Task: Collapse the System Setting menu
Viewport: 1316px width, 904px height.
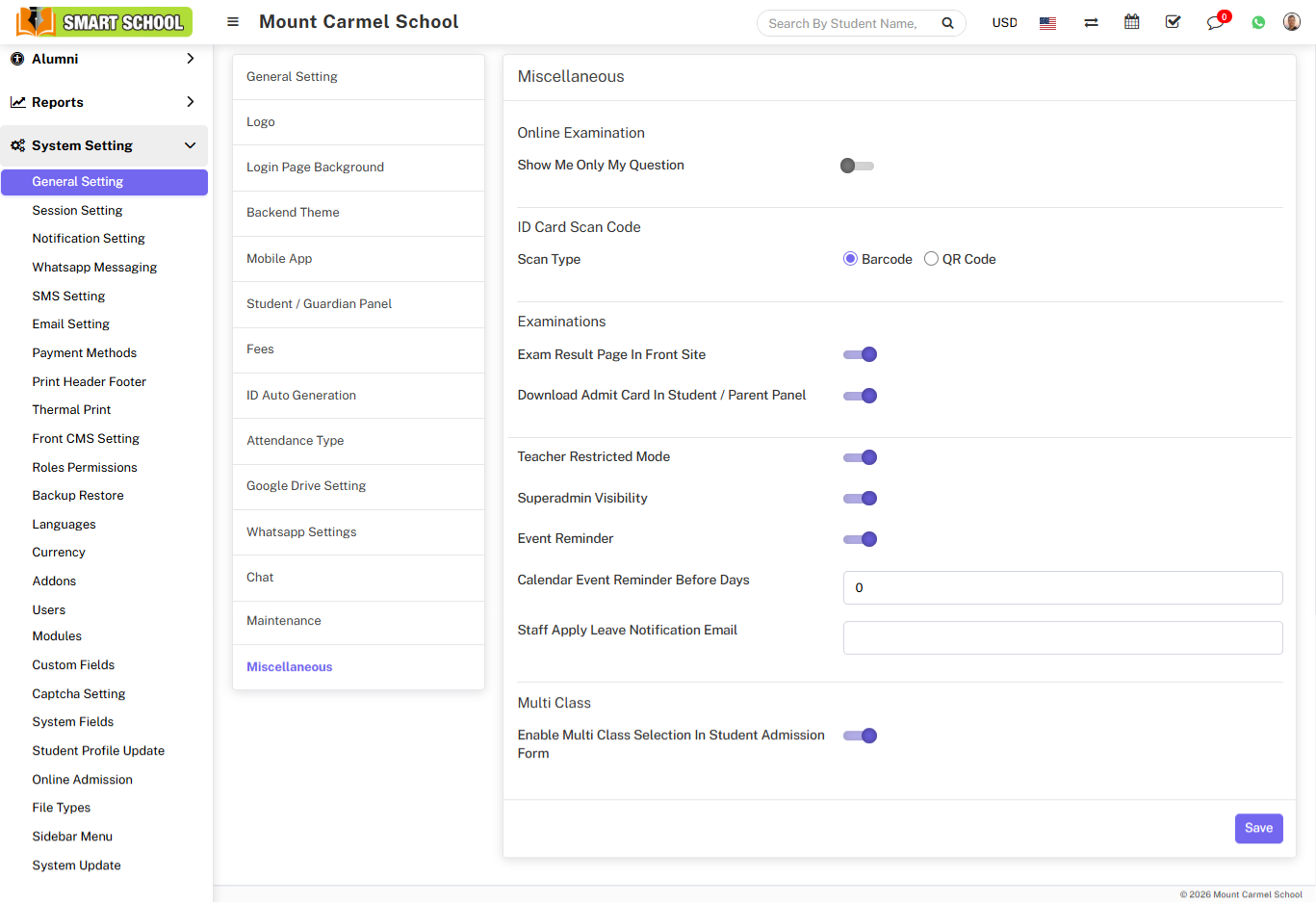Action: coord(104,145)
